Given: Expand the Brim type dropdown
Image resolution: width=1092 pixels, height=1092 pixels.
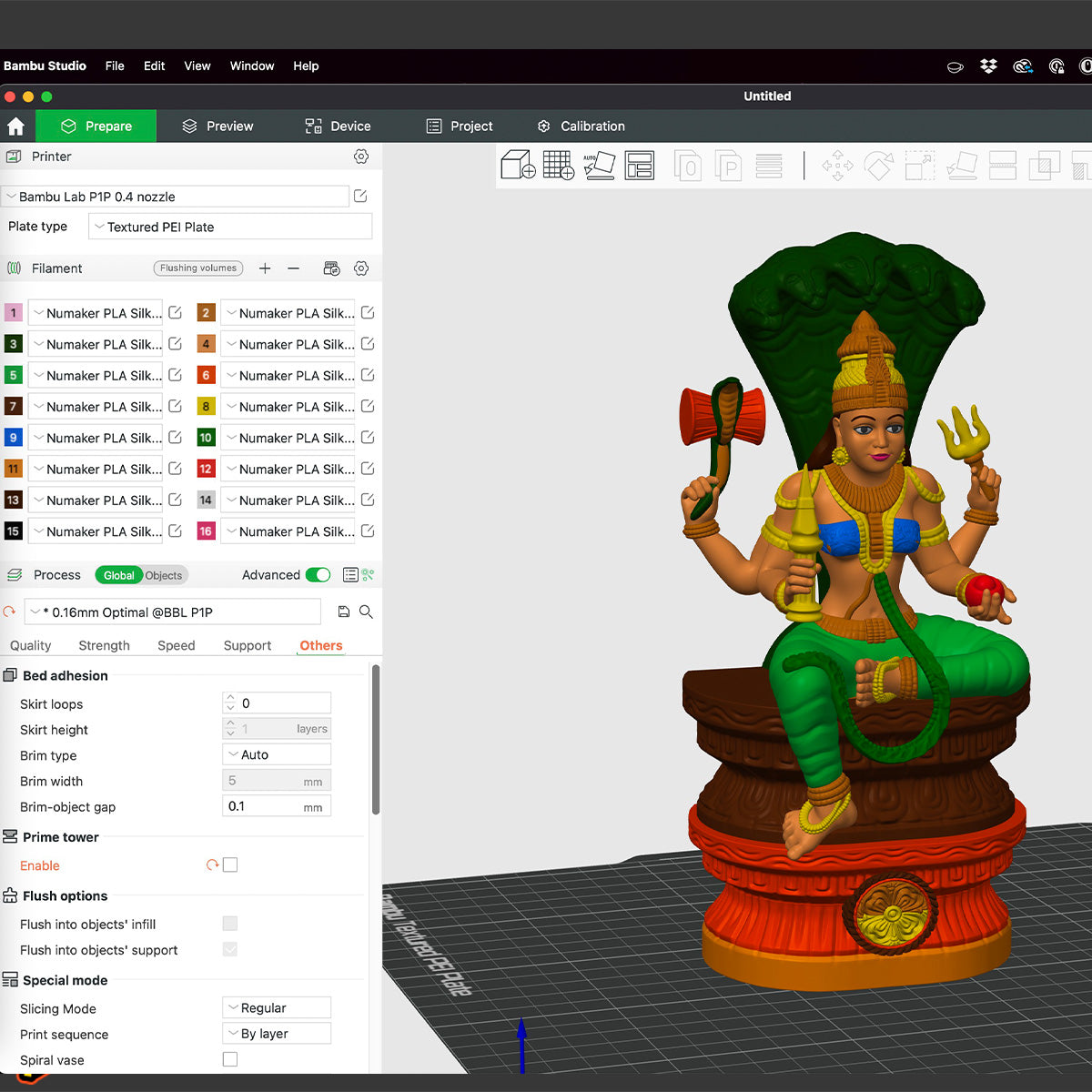Looking at the screenshot, I should point(277,755).
